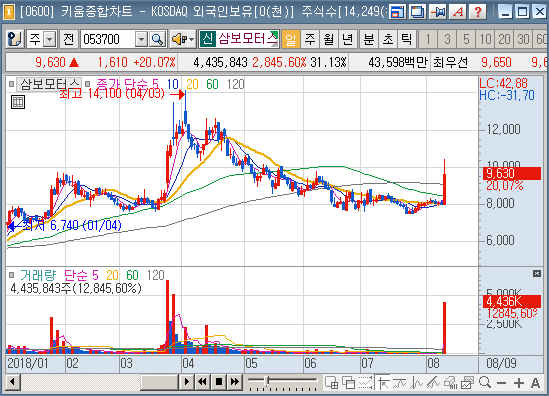This screenshot has width=549, height=396.
Task: Open the 주 market type dropdown arrow
Action: (50, 39)
